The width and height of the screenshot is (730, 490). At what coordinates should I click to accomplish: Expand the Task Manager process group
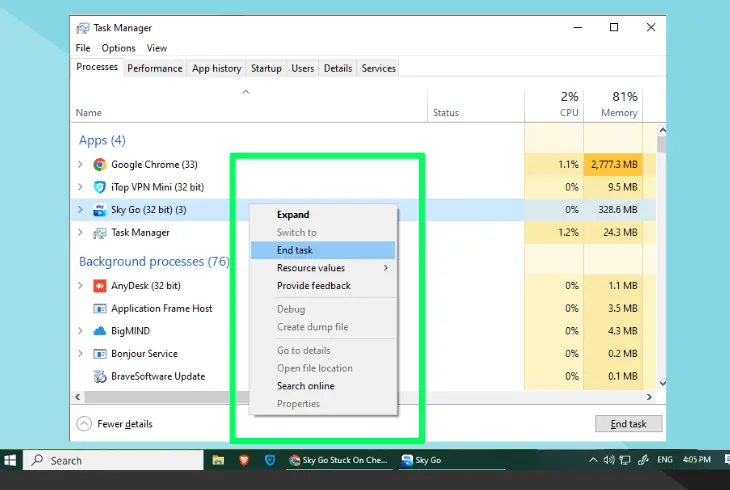(x=80, y=232)
